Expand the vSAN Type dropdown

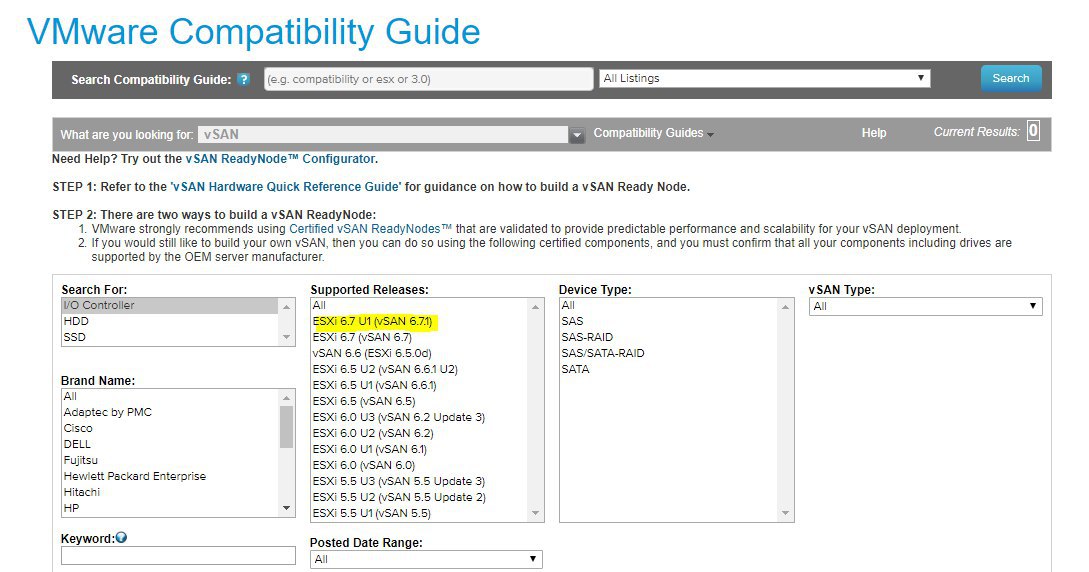point(925,306)
